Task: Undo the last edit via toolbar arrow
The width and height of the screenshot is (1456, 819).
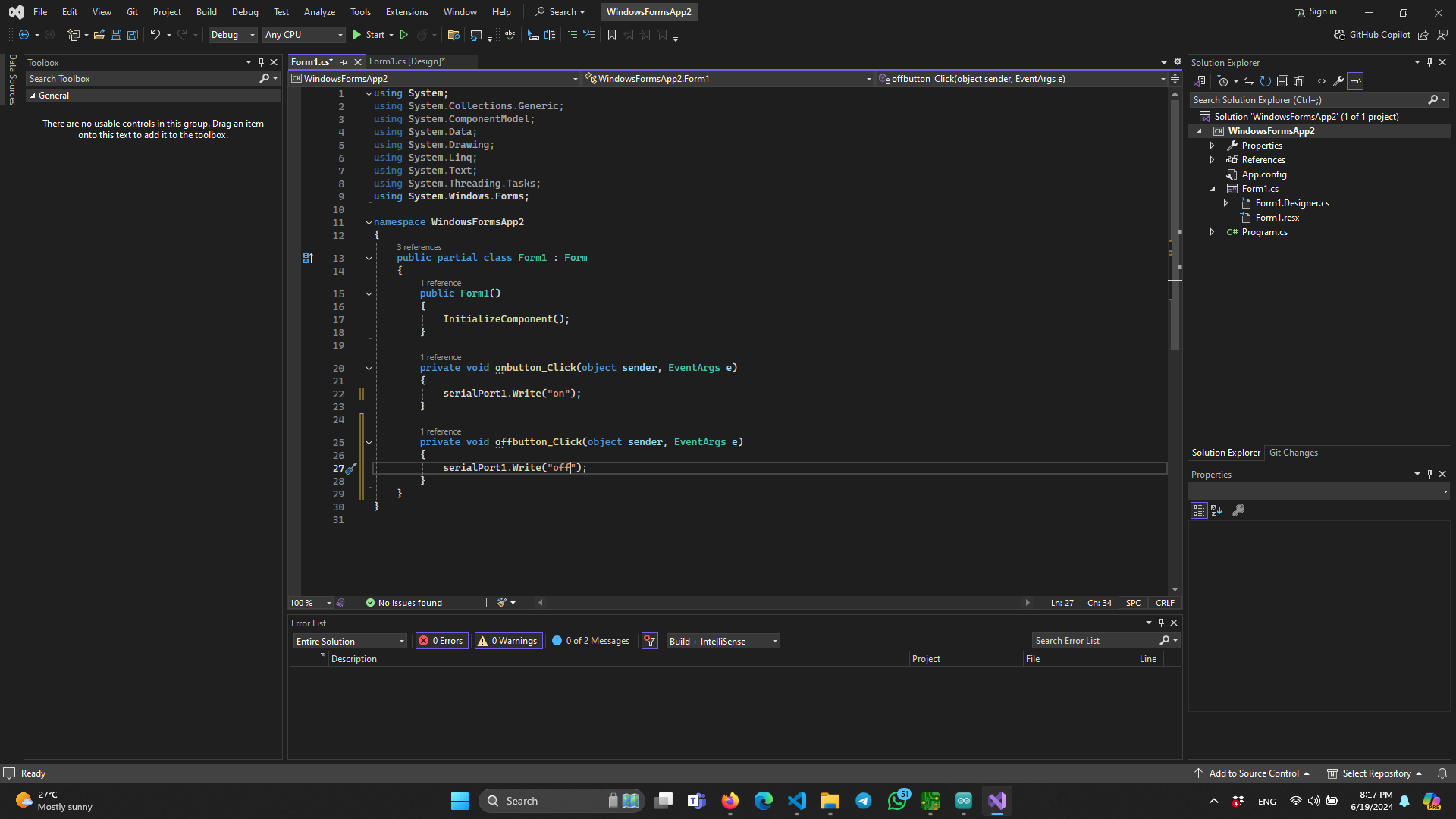Action: pyautogui.click(x=155, y=35)
